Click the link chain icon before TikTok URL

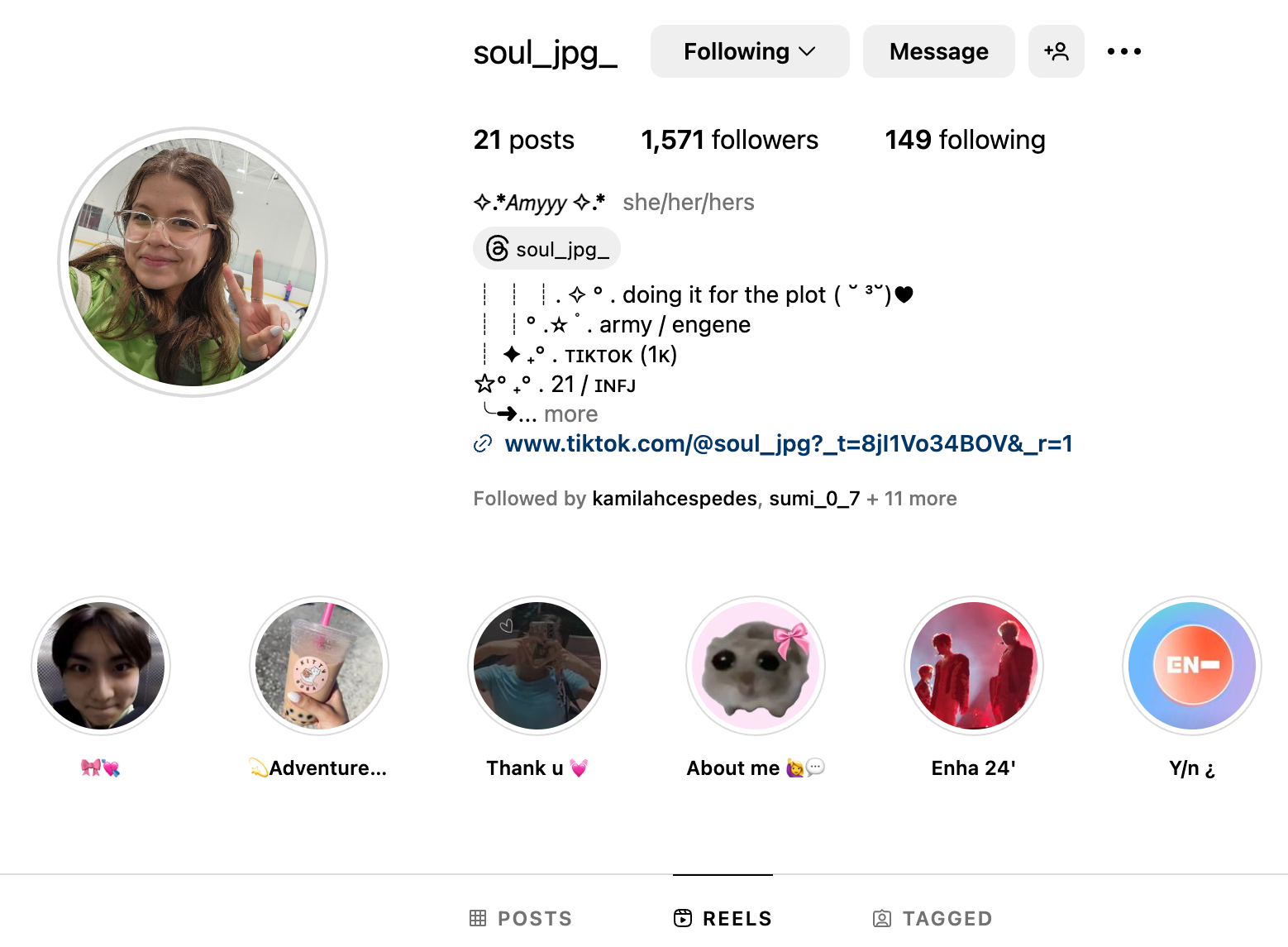coord(483,444)
